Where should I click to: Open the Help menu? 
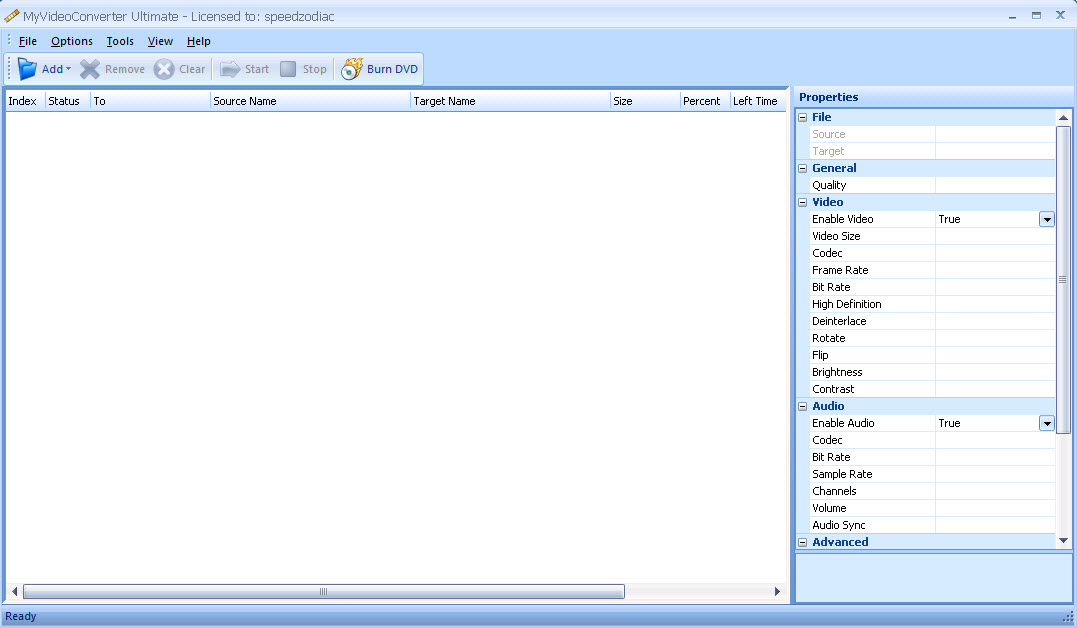pyautogui.click(x=199, y=41)
